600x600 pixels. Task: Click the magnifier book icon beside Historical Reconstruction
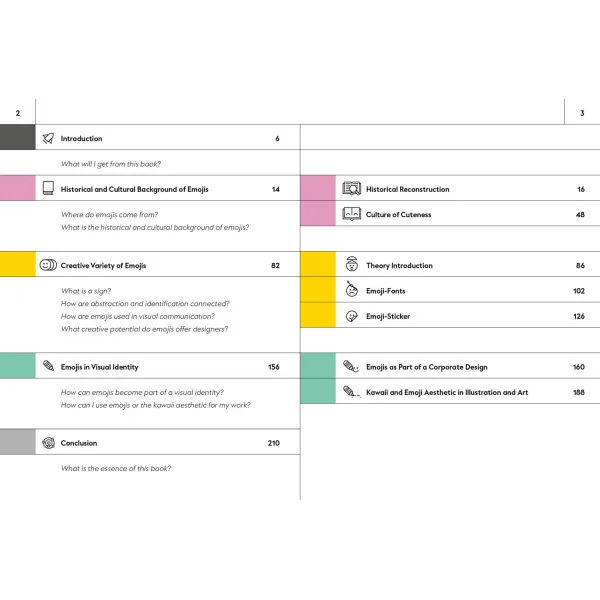pyautogui.click(x=352, y=188)
